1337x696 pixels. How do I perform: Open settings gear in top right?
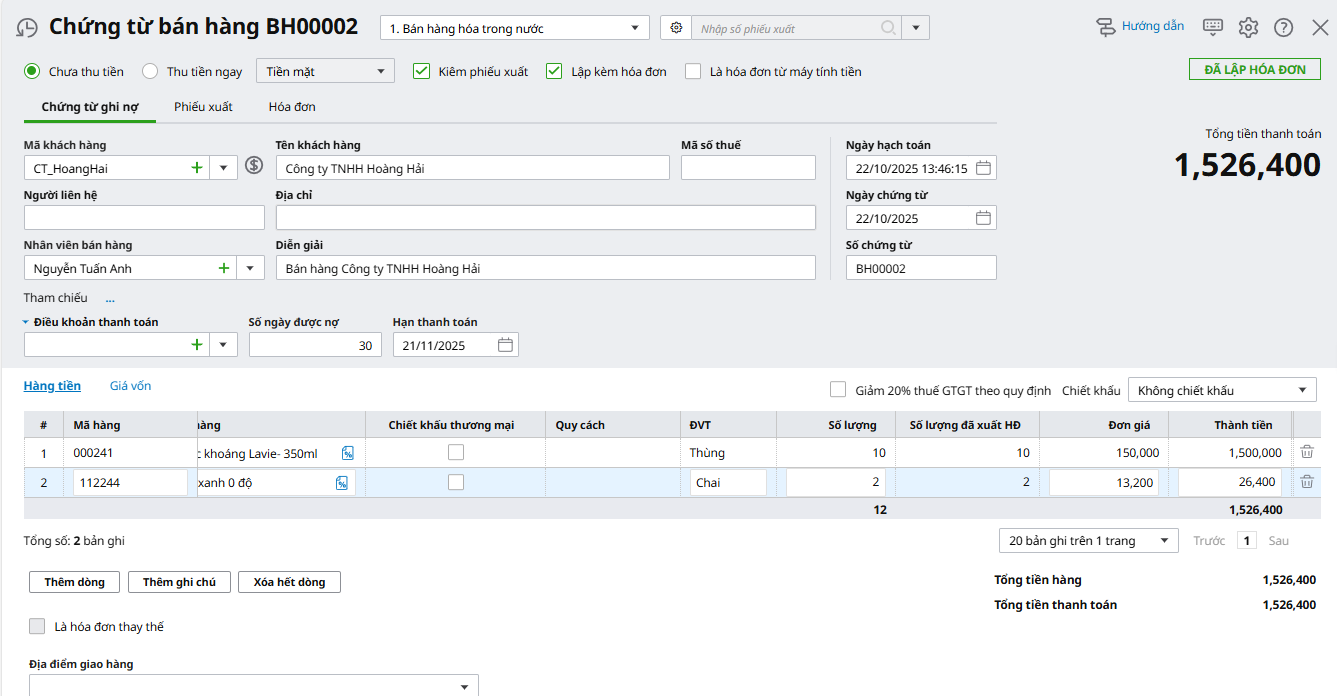point(1248,27)
